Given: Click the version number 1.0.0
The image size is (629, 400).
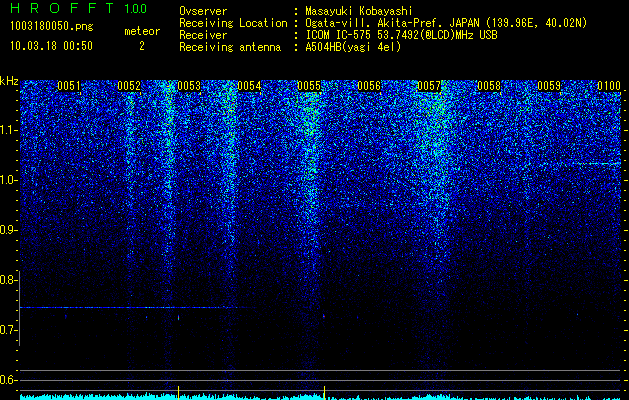Looking at the screenshot, I should coord(136,9).
